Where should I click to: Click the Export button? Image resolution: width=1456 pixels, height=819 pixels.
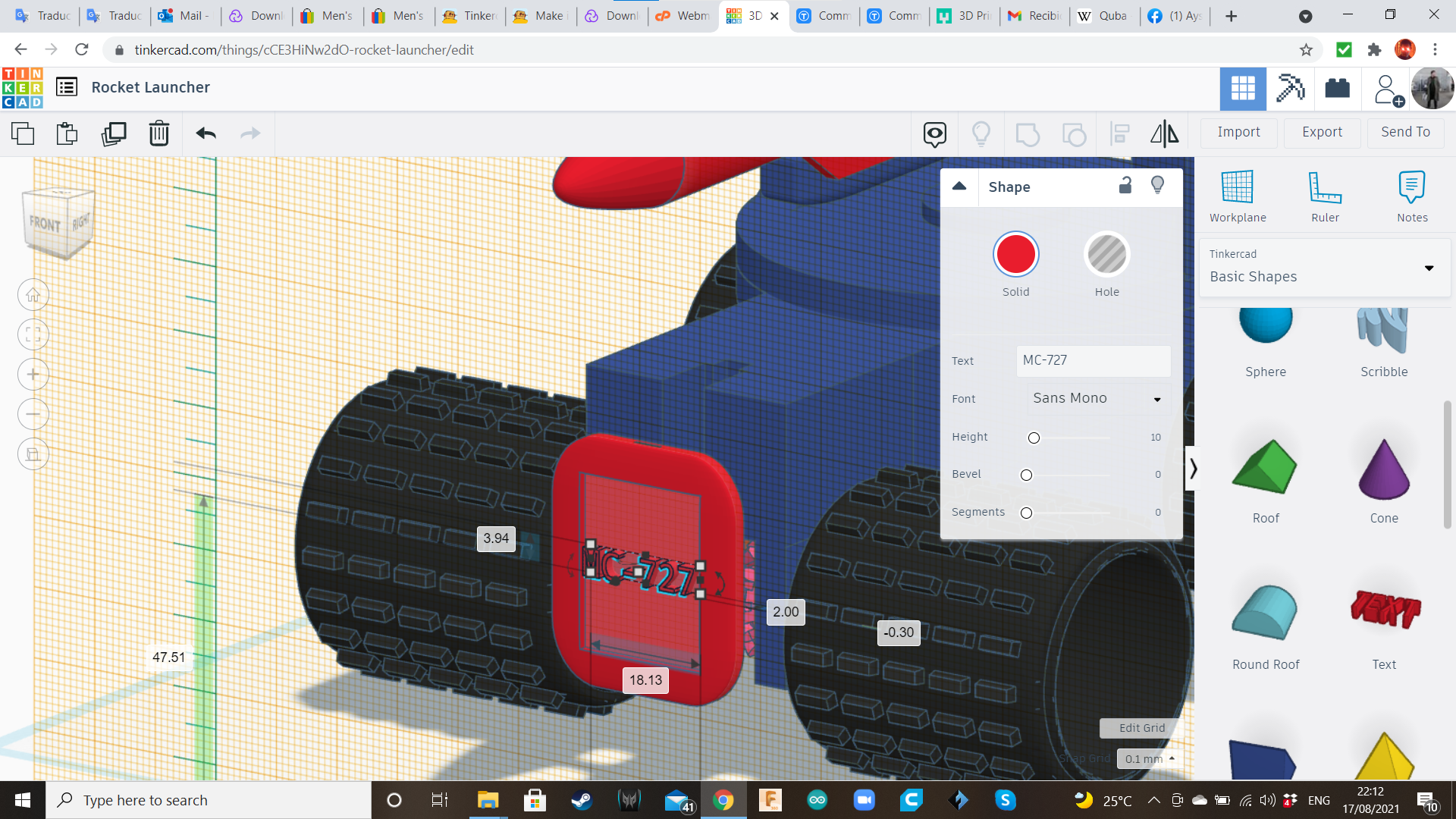click(1322, 132)
